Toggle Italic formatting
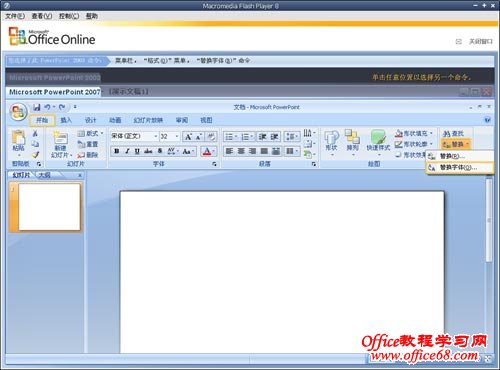The height and width of the screenshot is (370, 500). click(127, 151)
